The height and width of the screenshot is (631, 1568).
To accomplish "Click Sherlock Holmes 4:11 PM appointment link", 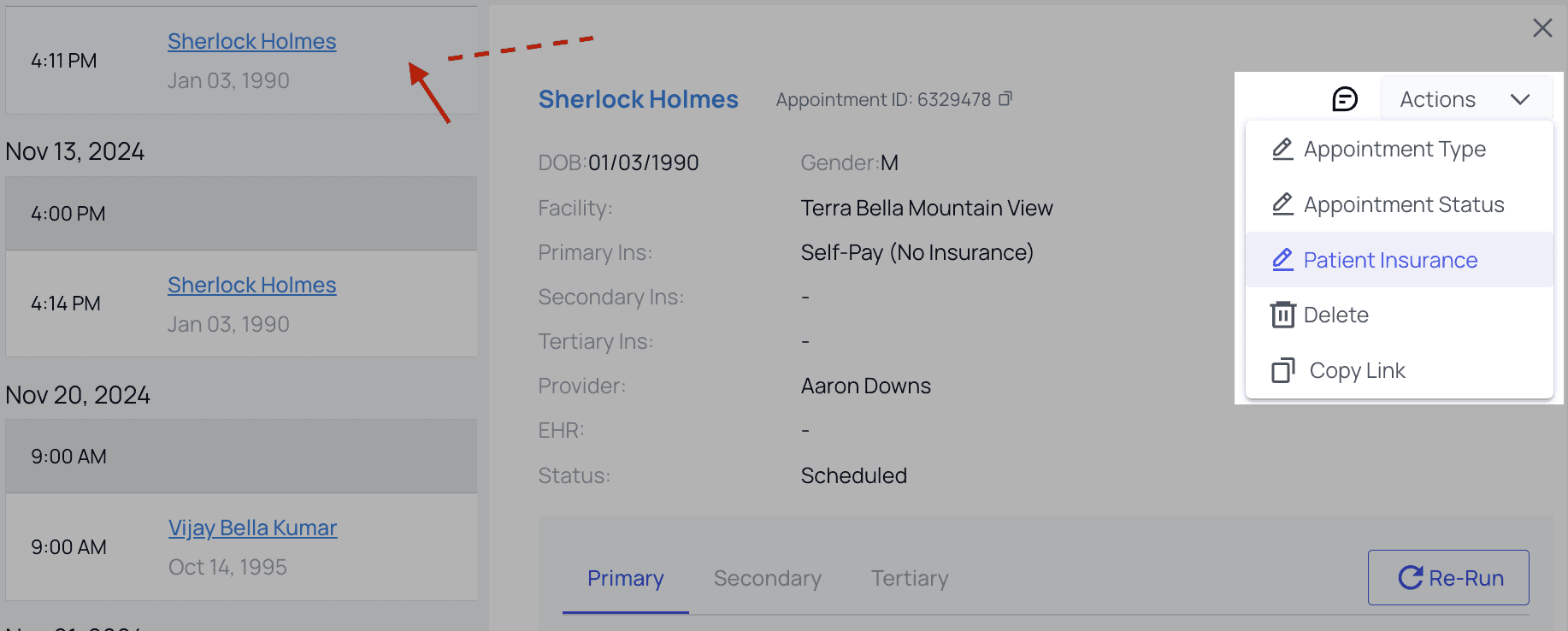I will tap(251, 41).
